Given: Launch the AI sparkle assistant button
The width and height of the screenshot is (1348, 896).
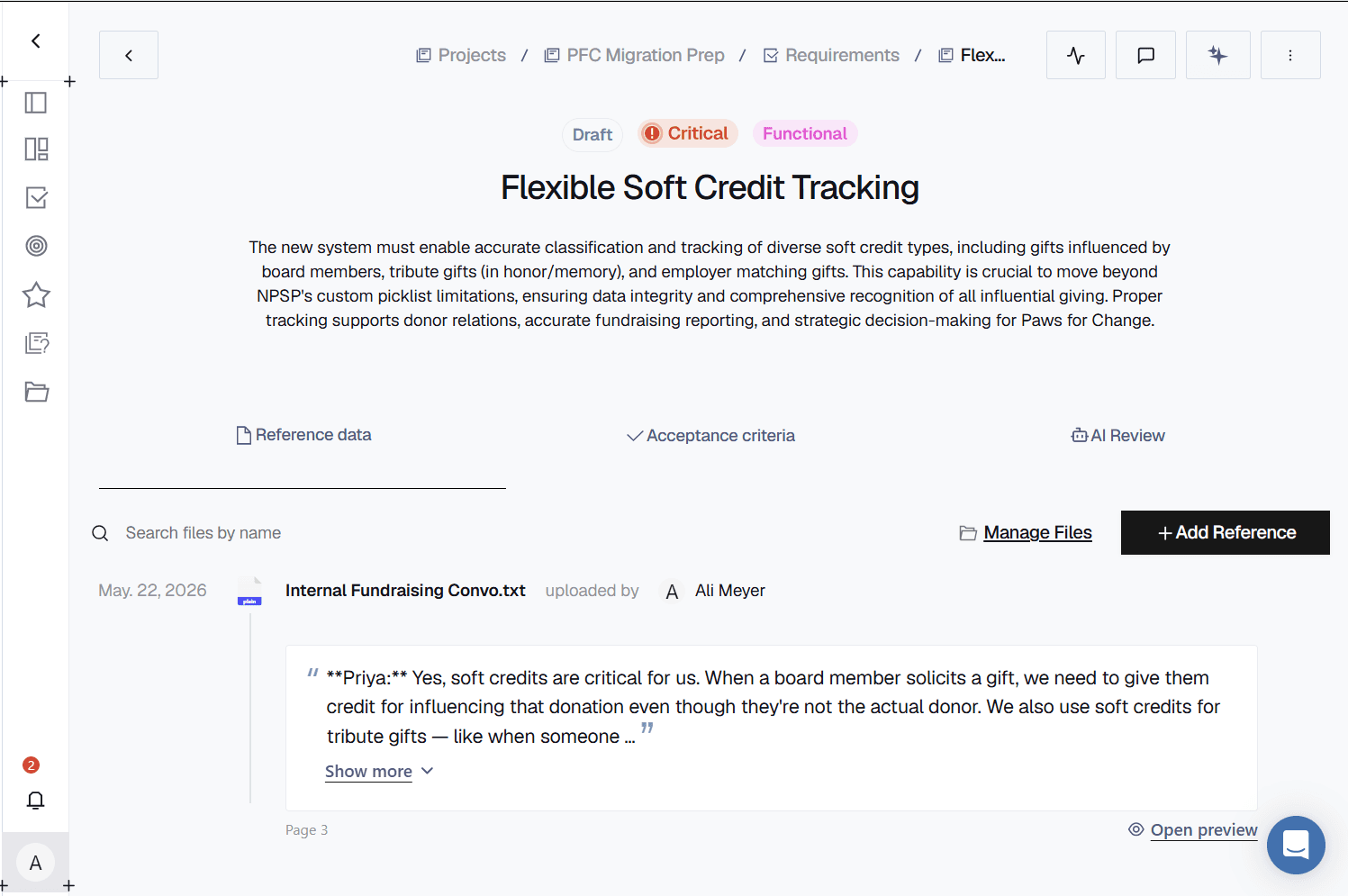Looking at the screenshot, I should 1217,55.
